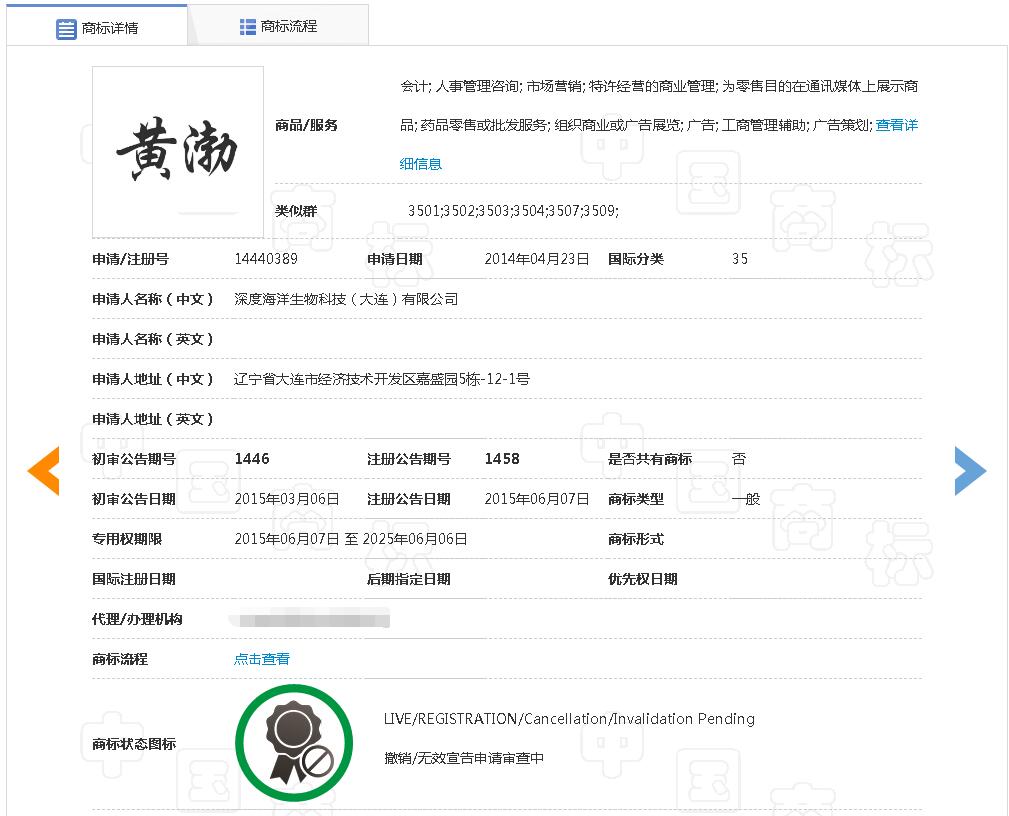Click the blurred agency name field

pos(310,619)
